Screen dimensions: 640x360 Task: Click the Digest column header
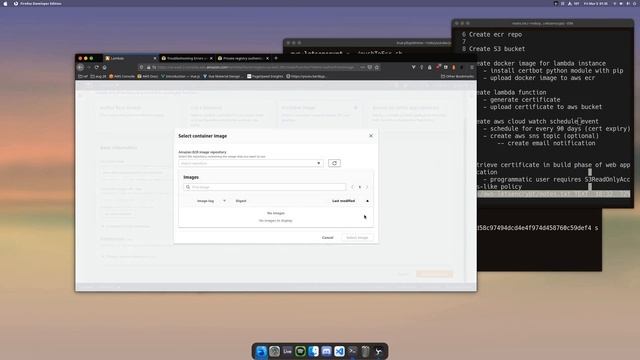(x=241, y=201)
